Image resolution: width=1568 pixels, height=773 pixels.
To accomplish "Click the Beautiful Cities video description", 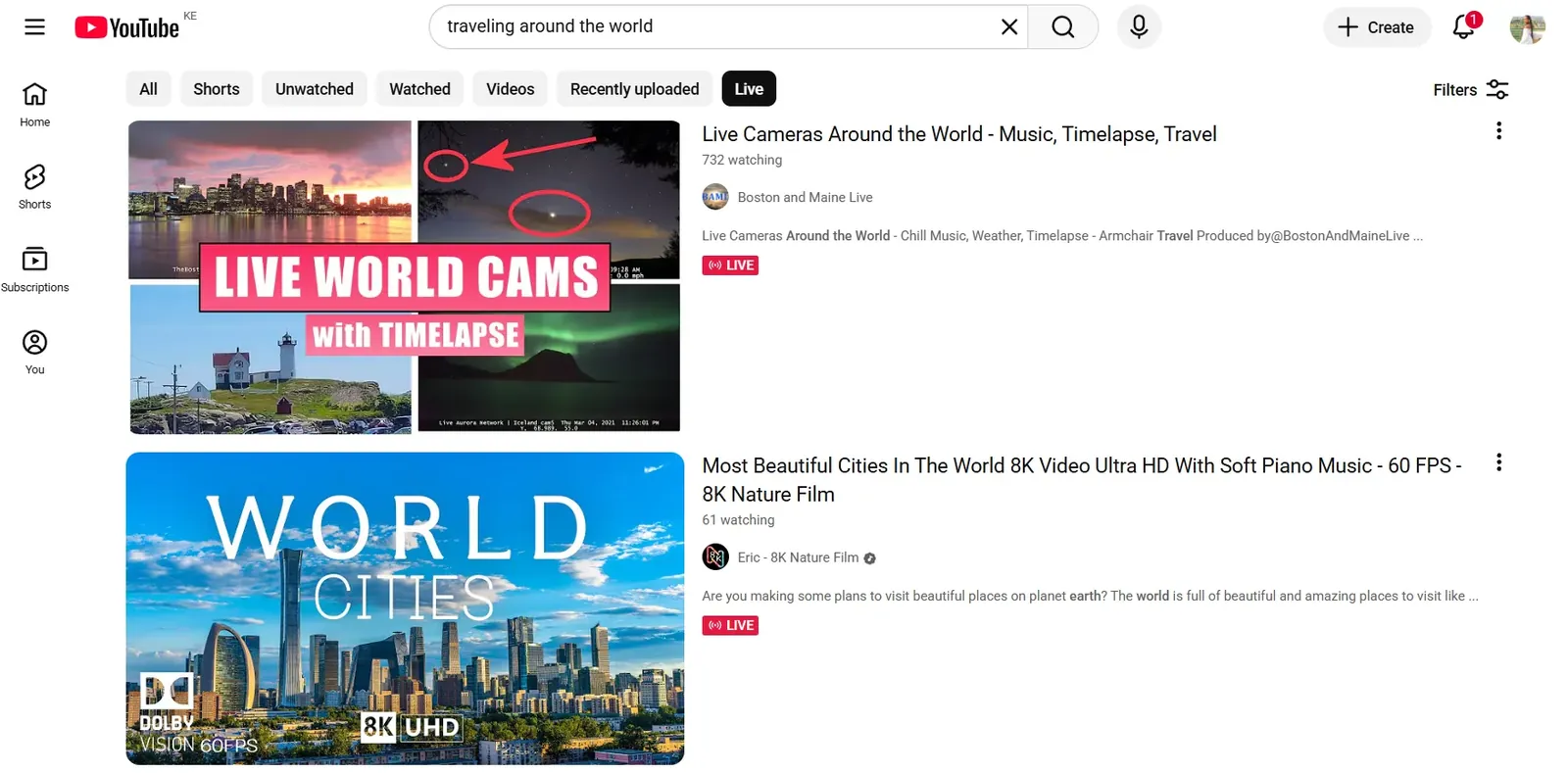I will (x=1090, y=596).
